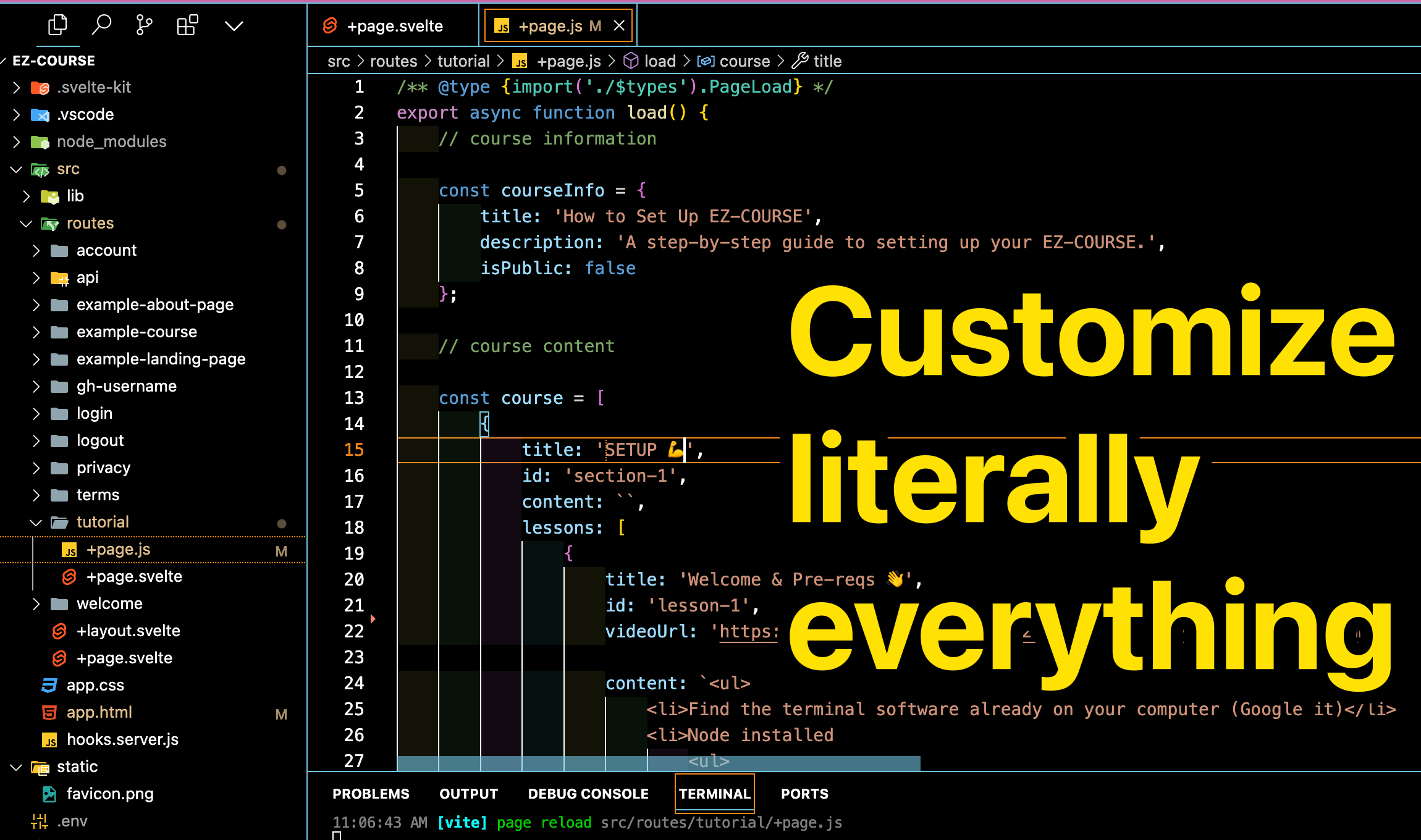Click the course breadcrumb segment
The height and width of the screenshot is (840, 1421).
pos(734,61)
